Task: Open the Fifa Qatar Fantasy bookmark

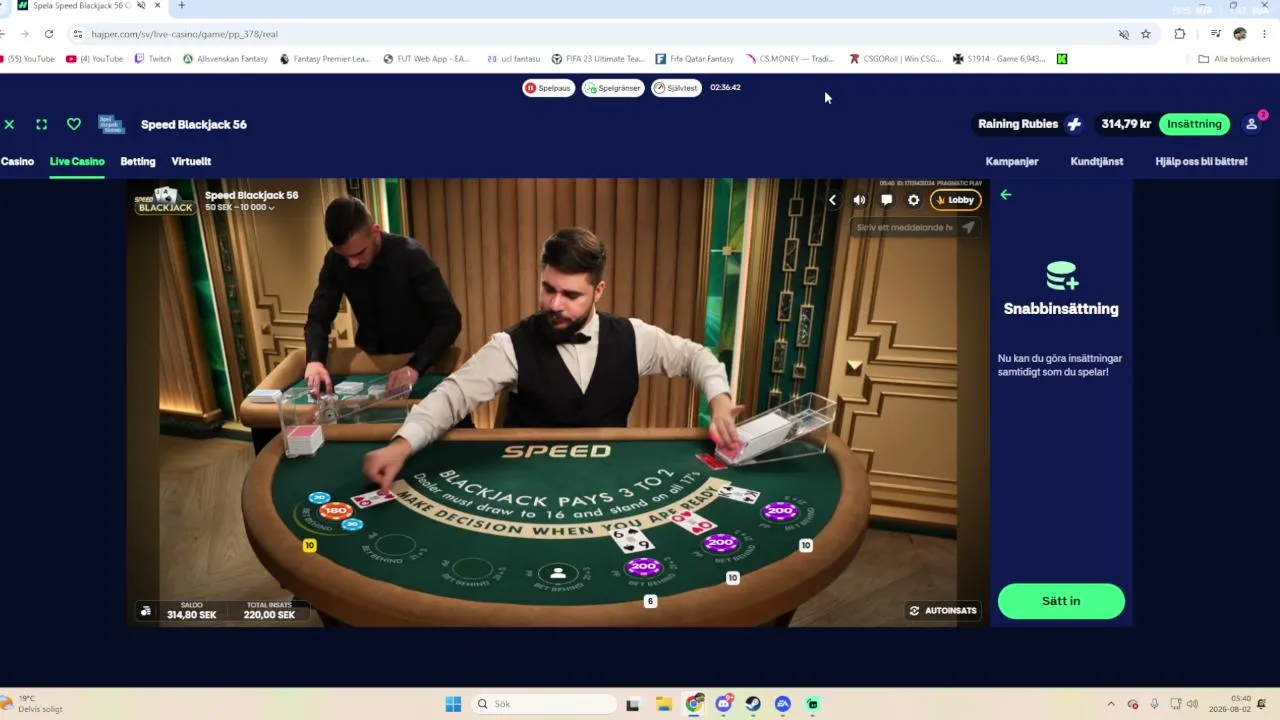Action: [x=695, y=59]
